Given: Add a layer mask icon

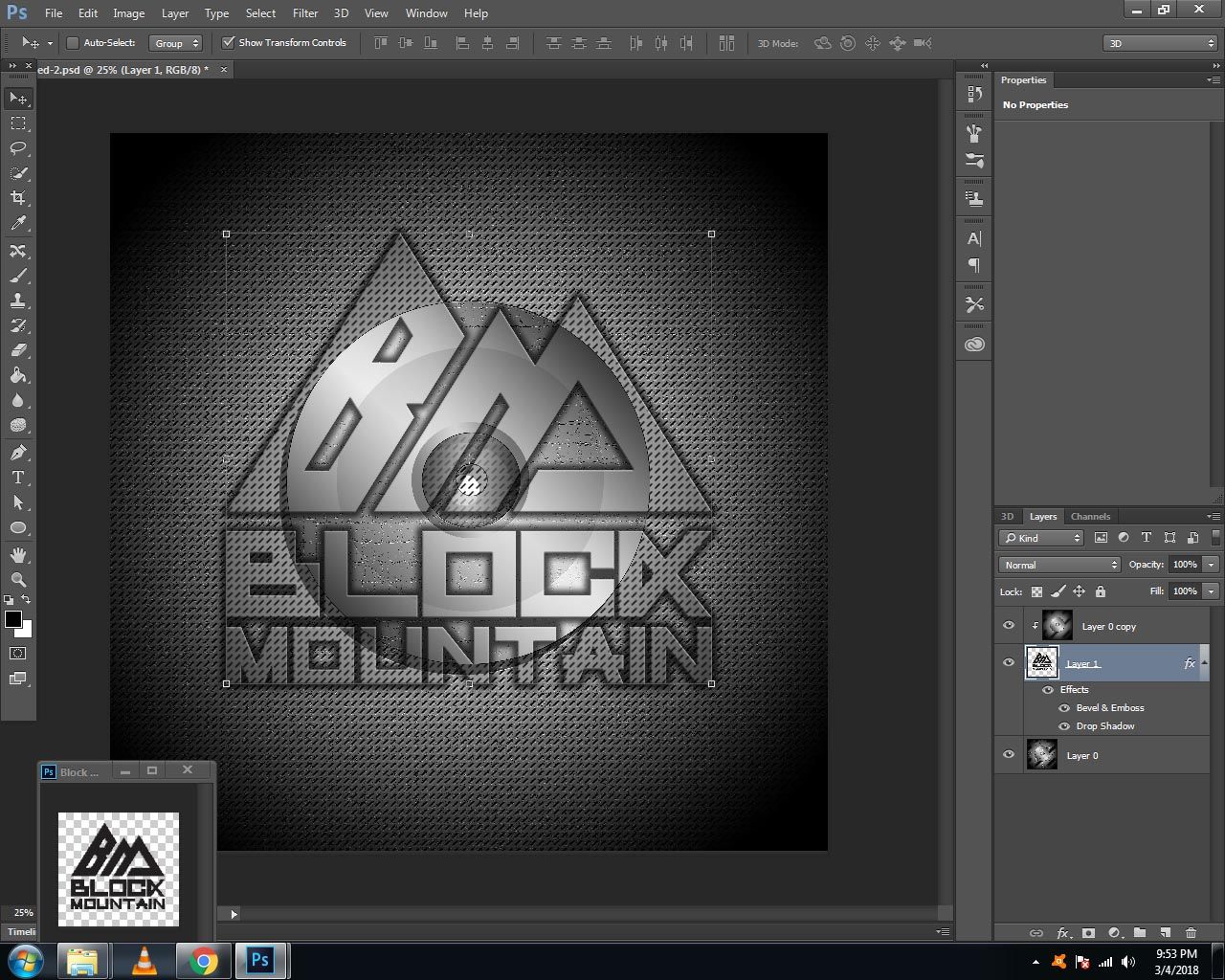Looking at the screenshot, I should [x=1088, y=932].
